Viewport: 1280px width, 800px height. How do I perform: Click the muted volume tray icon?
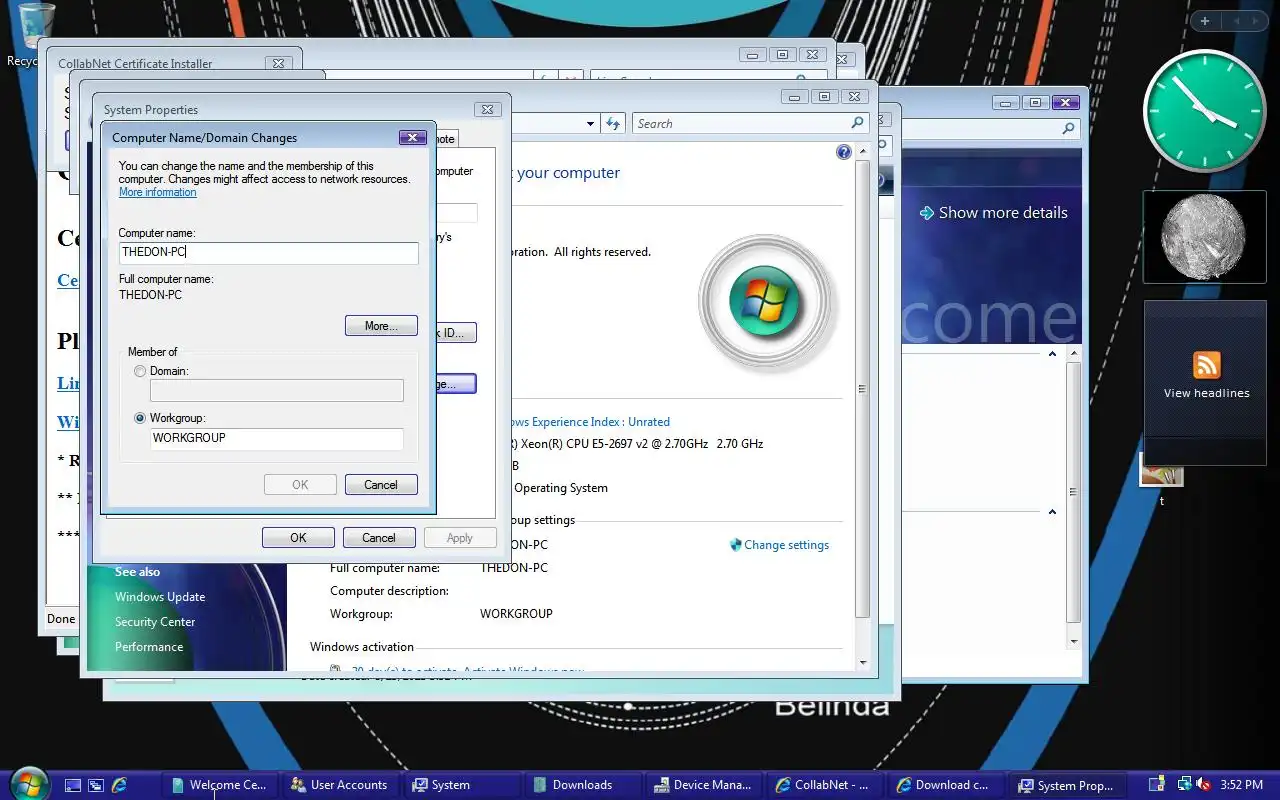pyautogui.click(x=1204, y=785)
